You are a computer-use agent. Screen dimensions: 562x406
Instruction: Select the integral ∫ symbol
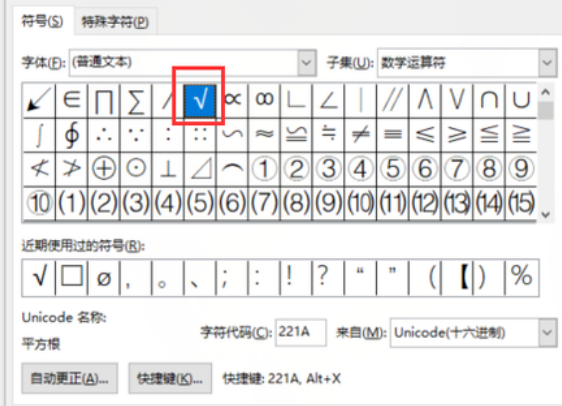click(x=39, y=135)
